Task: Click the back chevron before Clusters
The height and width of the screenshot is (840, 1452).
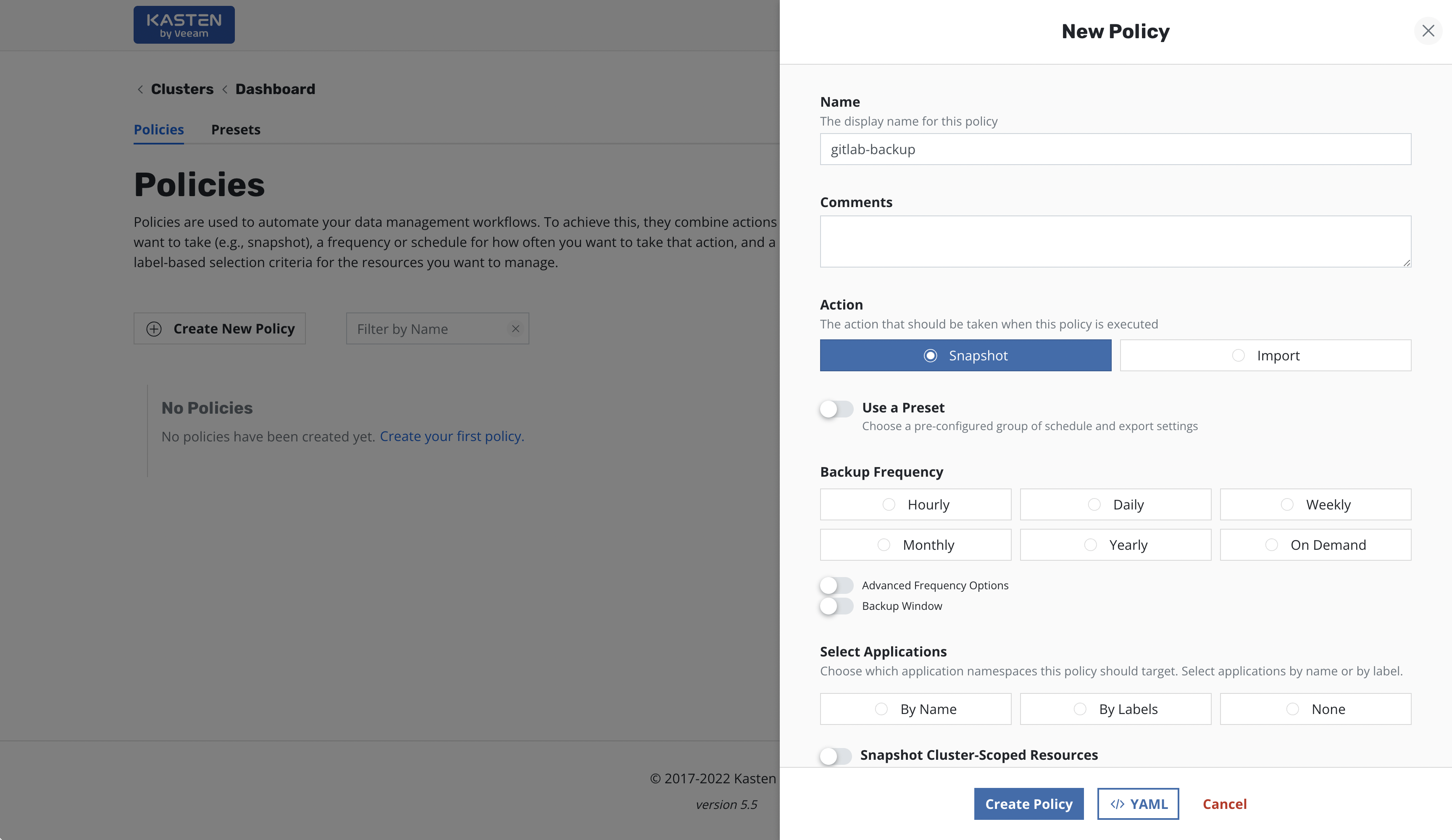Action: 140,89
